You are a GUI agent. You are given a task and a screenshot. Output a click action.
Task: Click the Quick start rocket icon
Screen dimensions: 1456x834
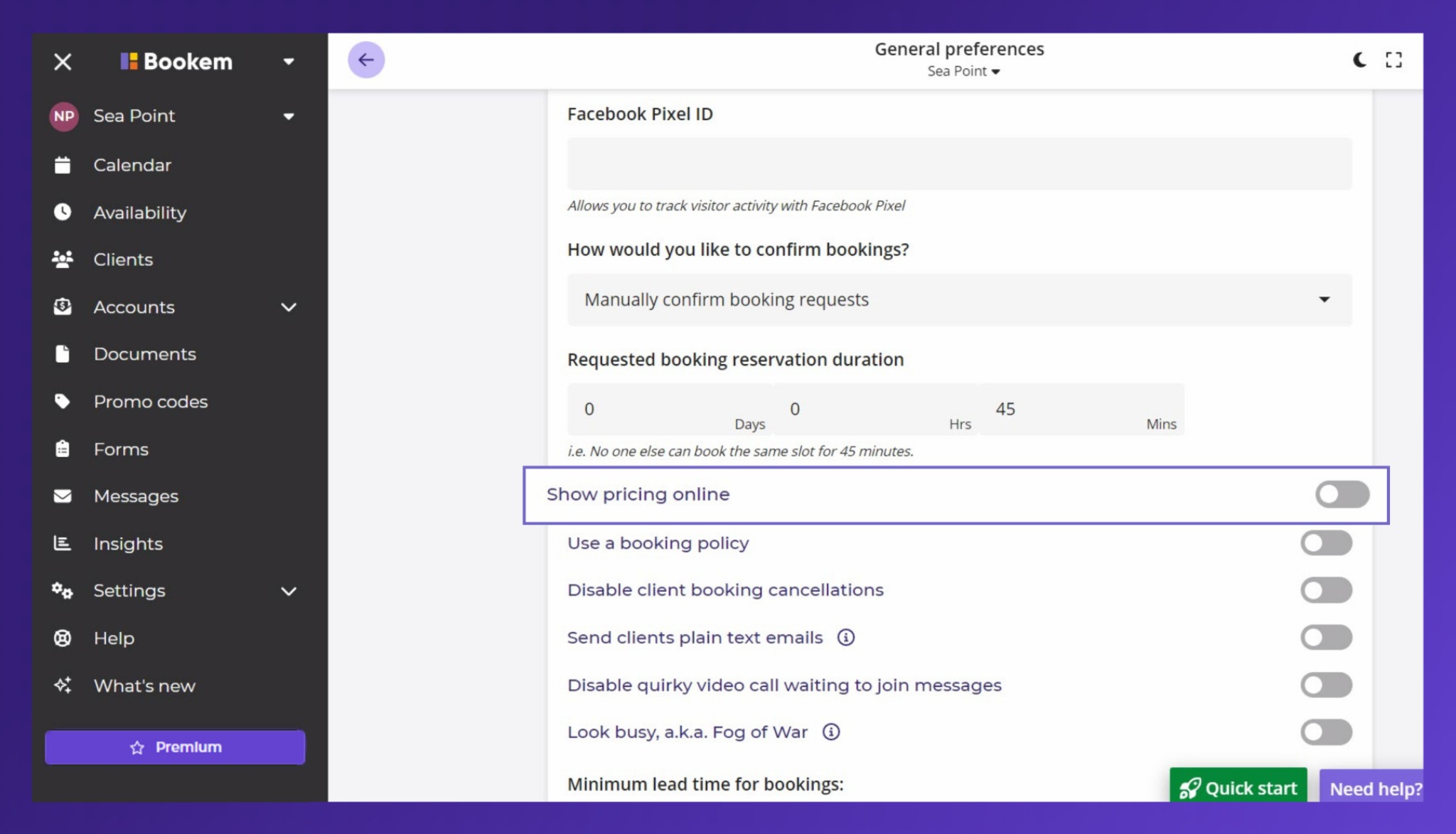click(1189, 788)
